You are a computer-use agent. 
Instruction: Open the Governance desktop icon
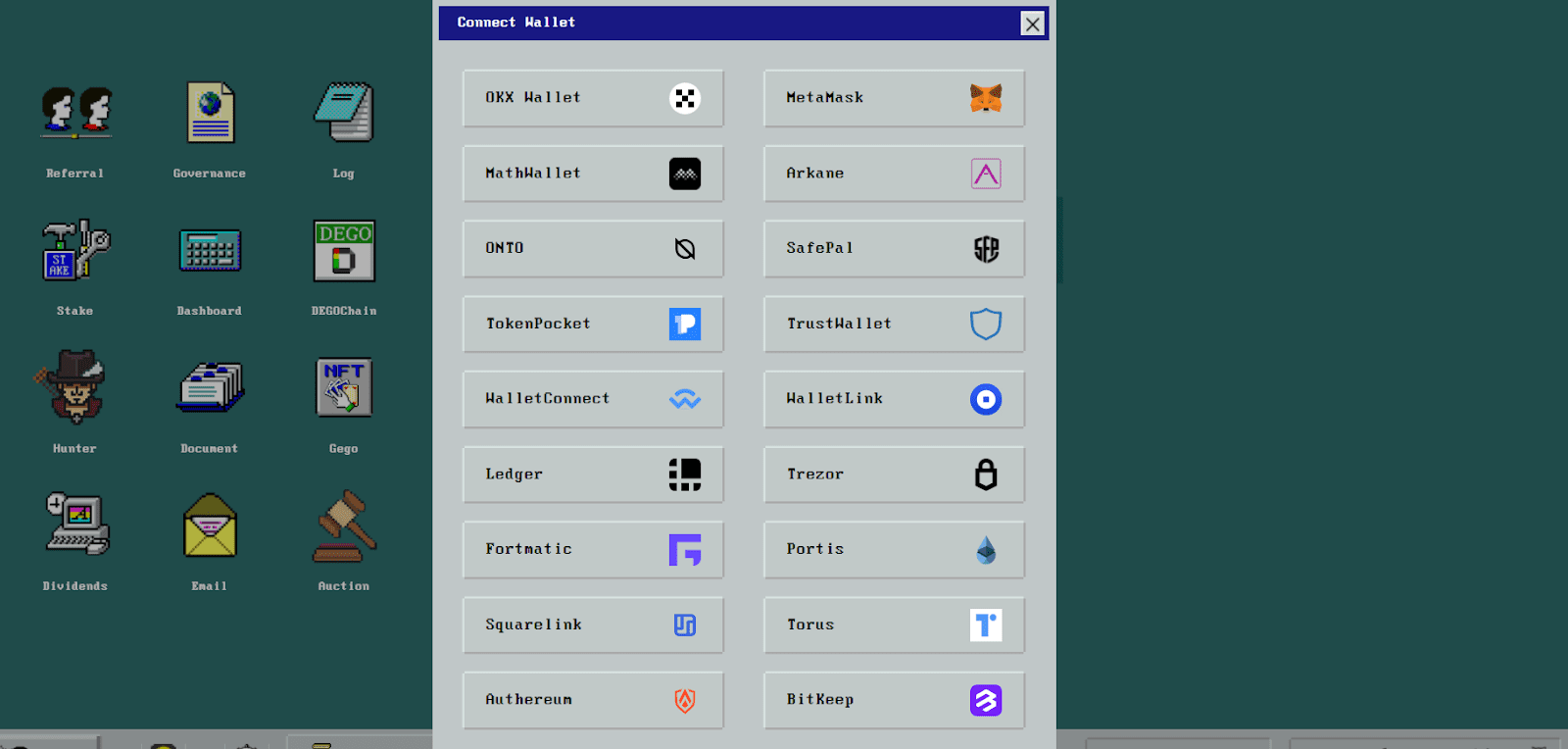coord(210,113)
